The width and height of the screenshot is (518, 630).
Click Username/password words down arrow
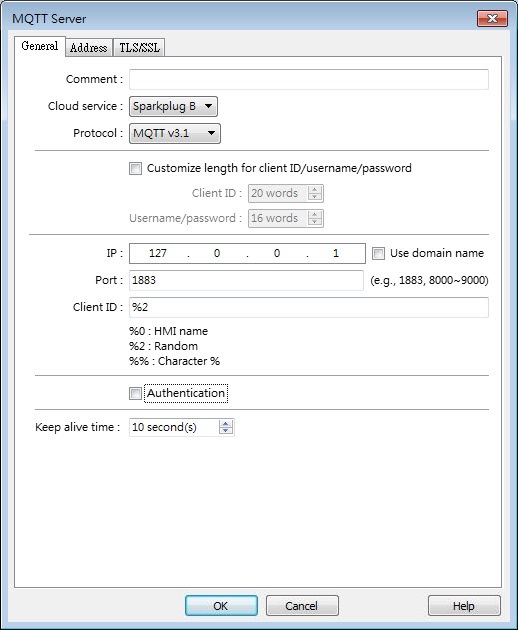click(315, 222)
